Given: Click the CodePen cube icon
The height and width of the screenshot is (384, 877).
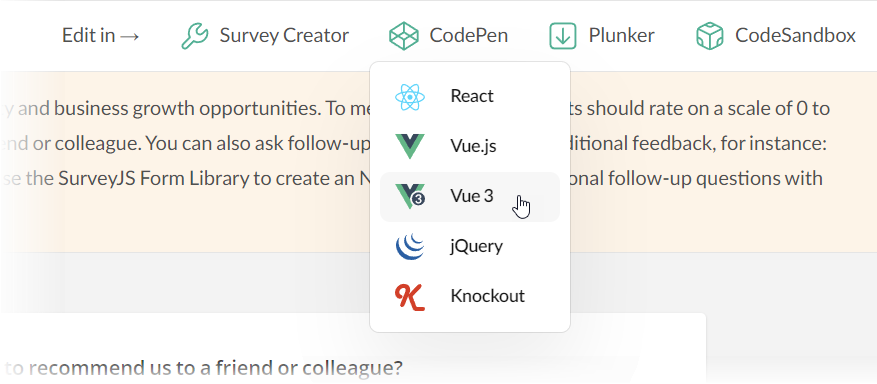Looking at the screenshot, I should click(404, 36).
